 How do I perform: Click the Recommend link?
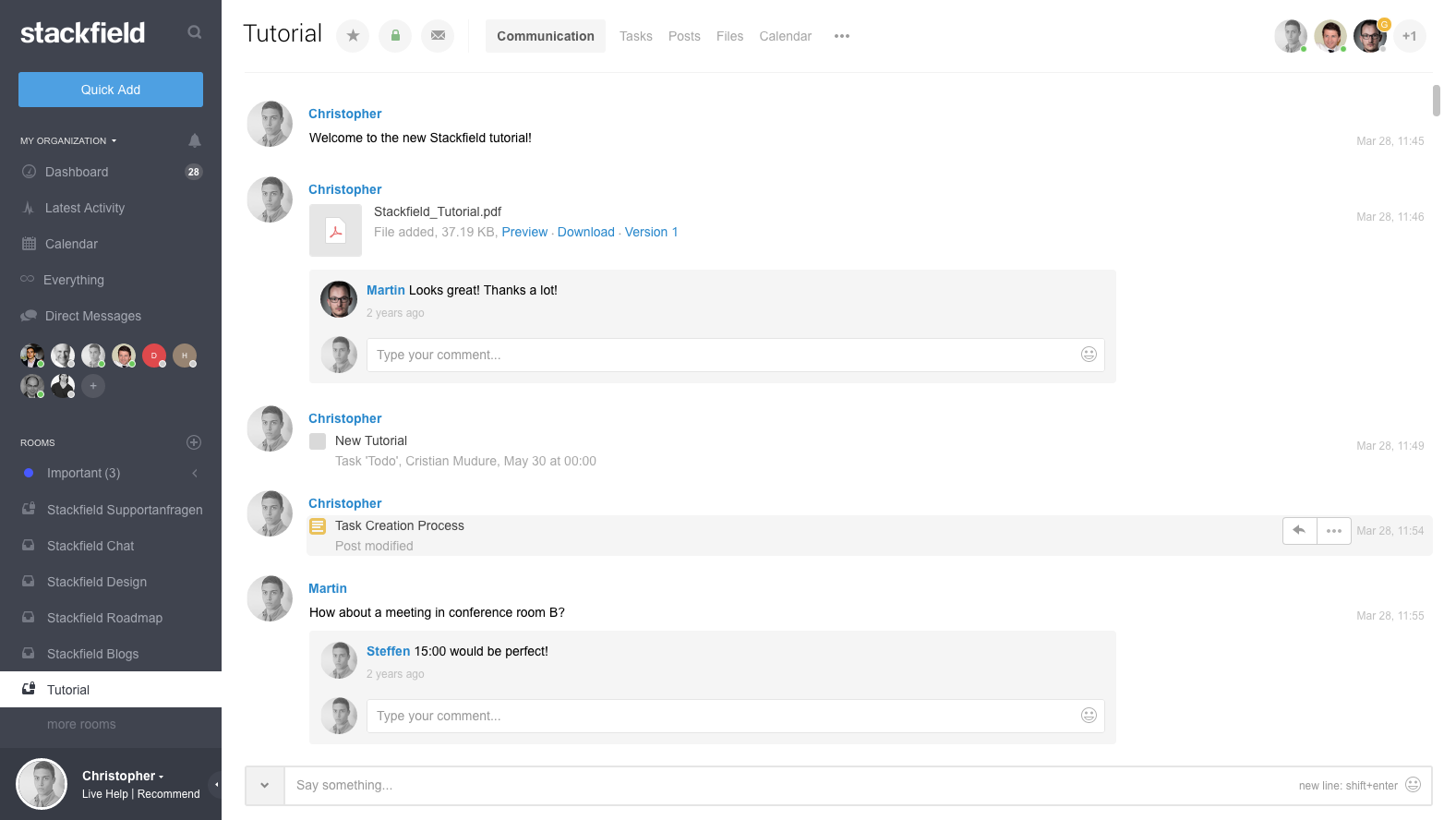[x=168, y=794]
